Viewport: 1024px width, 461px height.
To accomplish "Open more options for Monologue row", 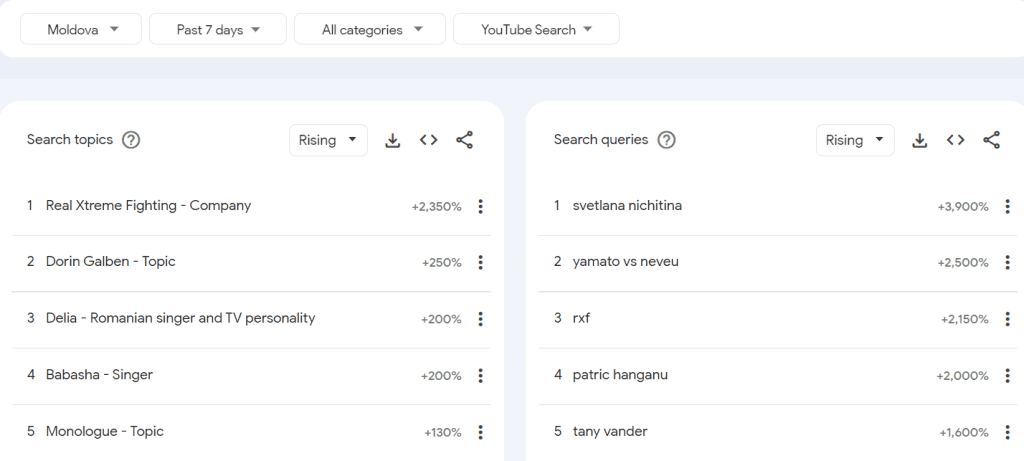I will tap(481, 432).
